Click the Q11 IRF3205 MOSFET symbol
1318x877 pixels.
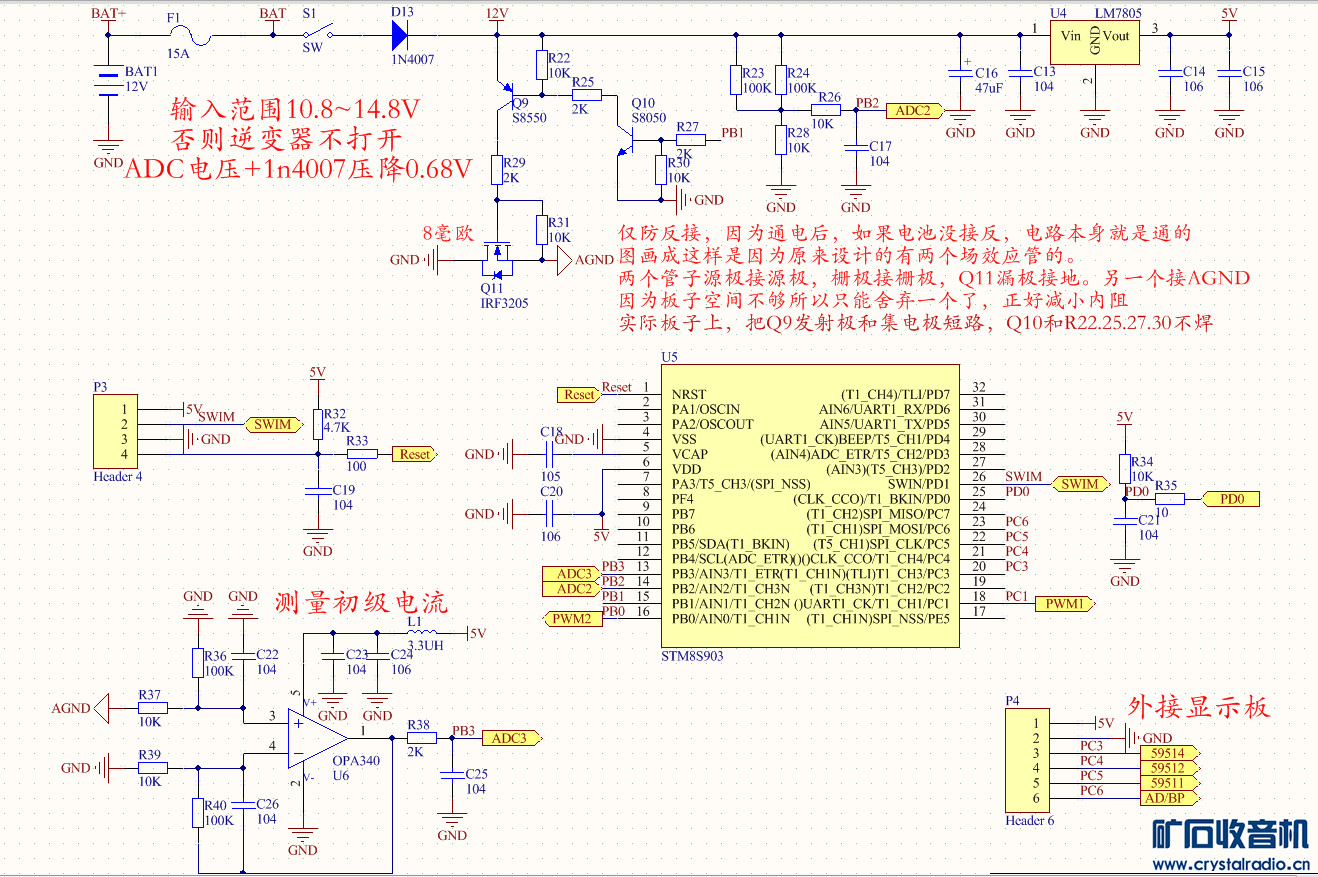(495, 259)
